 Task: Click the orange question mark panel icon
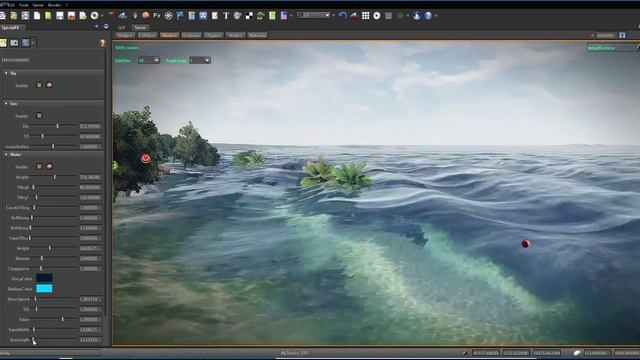click(x=102, y=43)
